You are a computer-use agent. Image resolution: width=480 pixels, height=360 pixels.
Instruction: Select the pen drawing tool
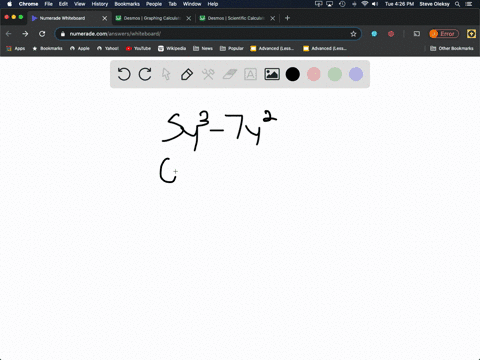187,74
